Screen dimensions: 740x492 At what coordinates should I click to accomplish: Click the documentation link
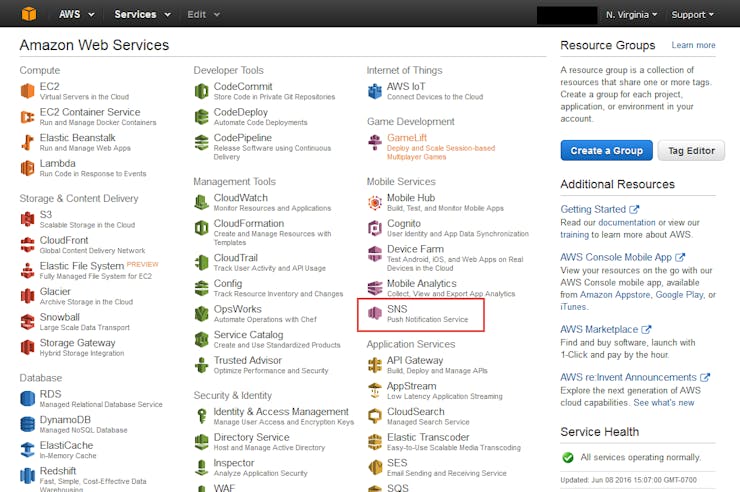click(627, 222)
